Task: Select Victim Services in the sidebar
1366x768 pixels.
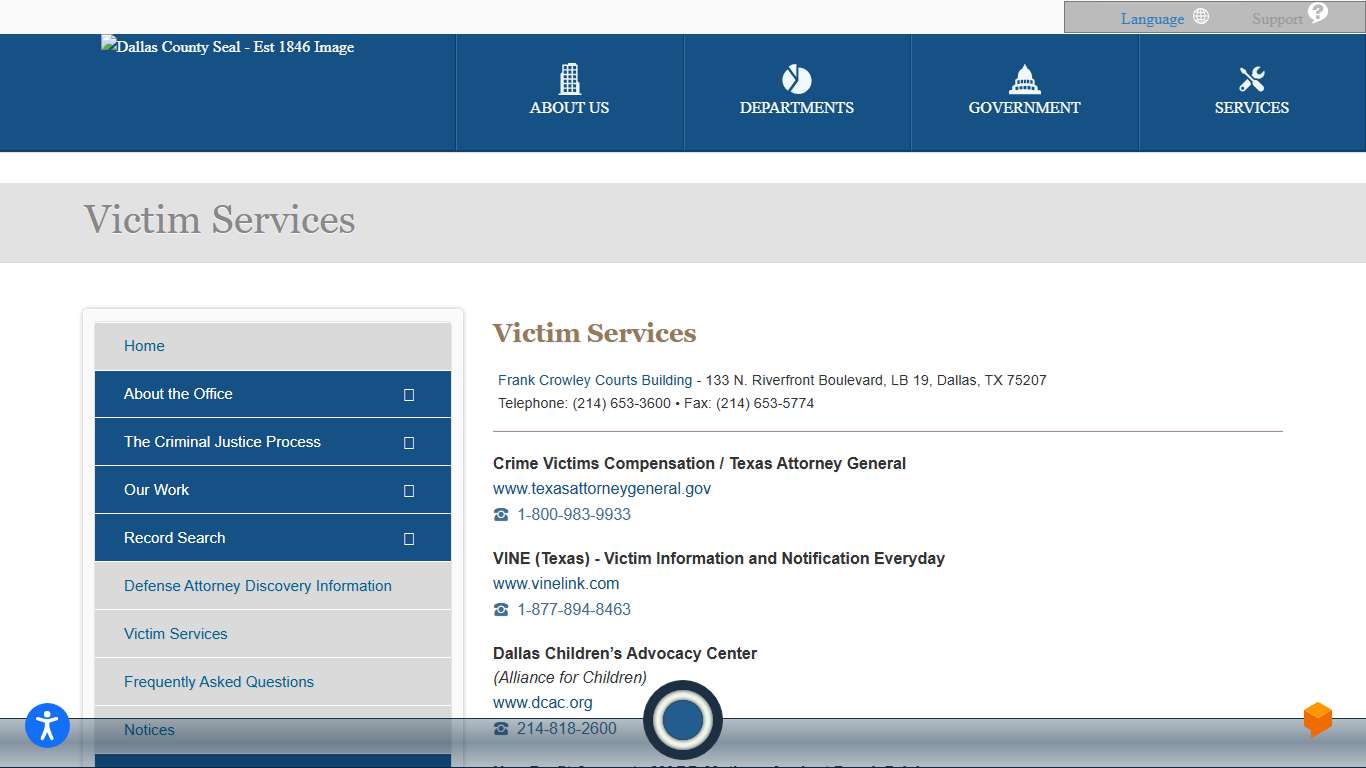Action: [175, 634]
